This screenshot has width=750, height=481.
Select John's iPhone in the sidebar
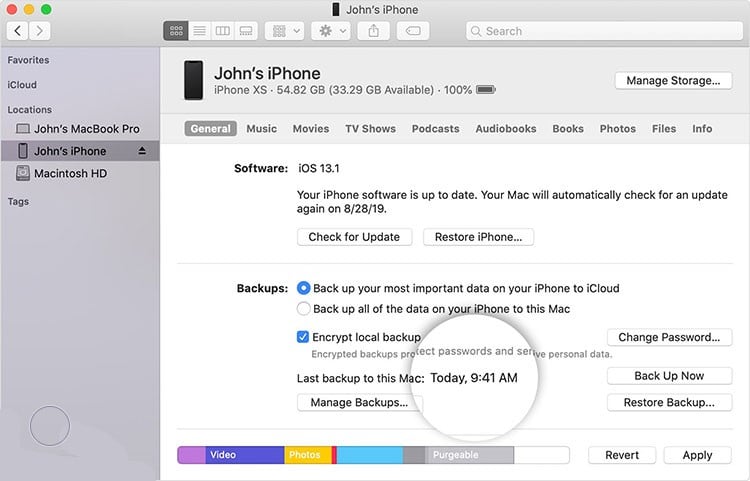click(x=80, y=151)
